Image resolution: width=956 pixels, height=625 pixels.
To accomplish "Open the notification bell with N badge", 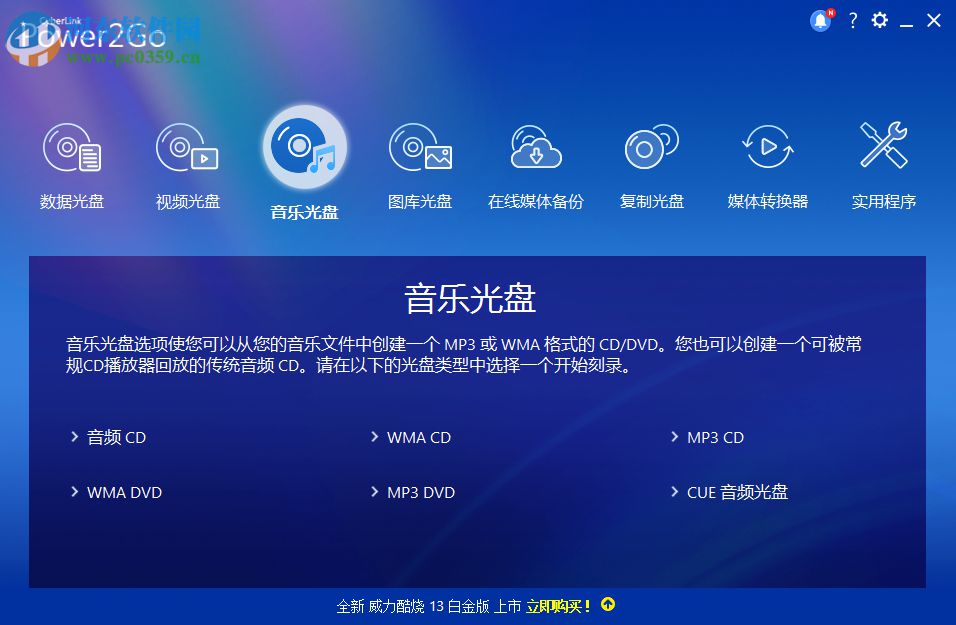I will [x=819, y=20].
